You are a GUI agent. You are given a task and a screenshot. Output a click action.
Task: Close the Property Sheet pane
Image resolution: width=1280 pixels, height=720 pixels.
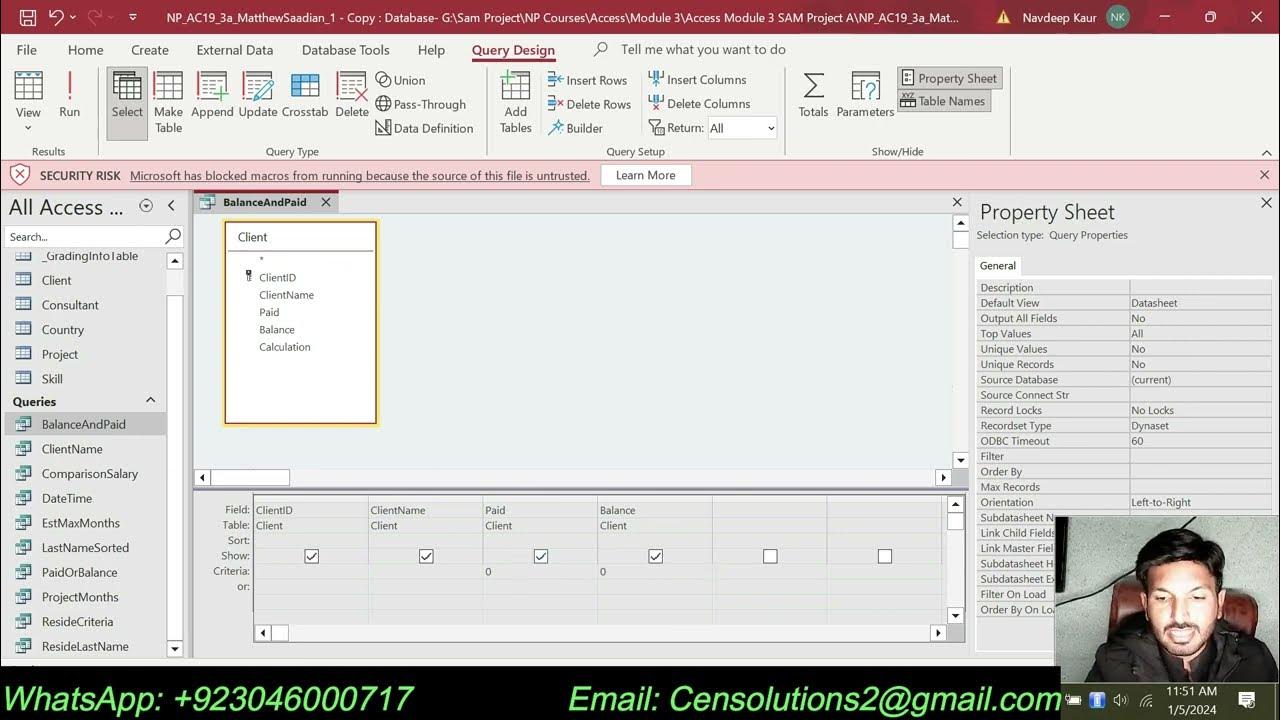pos(1266,202)
